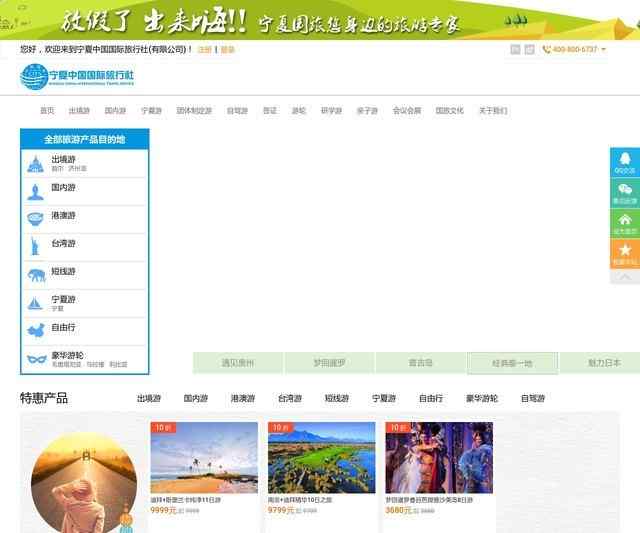
Task: Click the China map icon beside 自由行
Action: (36, 330)
